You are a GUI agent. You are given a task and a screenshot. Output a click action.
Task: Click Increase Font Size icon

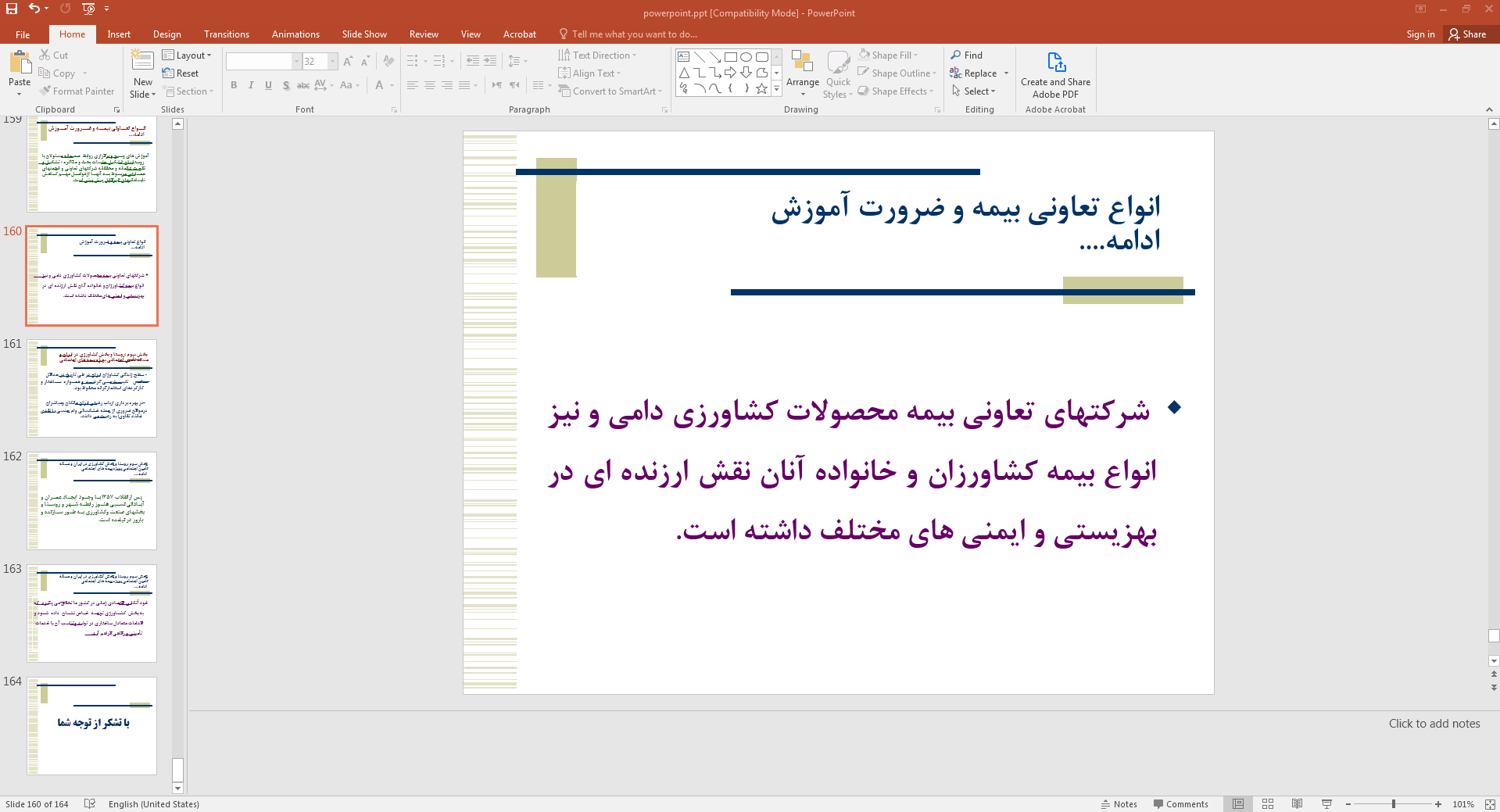[348, 62]
